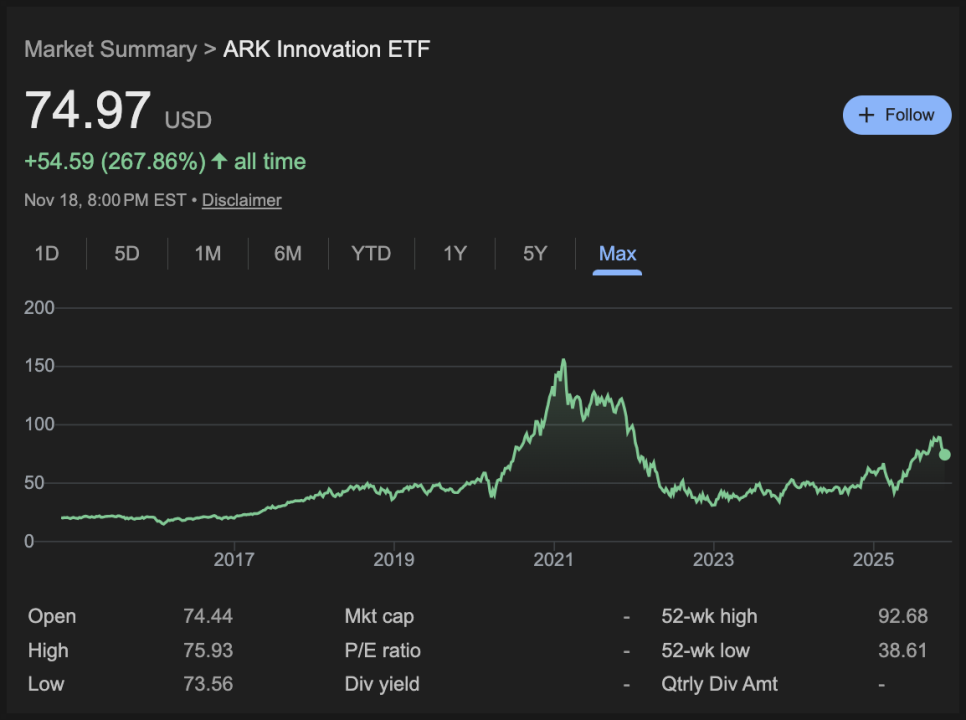Image resolution: width=966 pixels, height=720 pixels.
Task: View the 1Y price history
Action: 455,254
